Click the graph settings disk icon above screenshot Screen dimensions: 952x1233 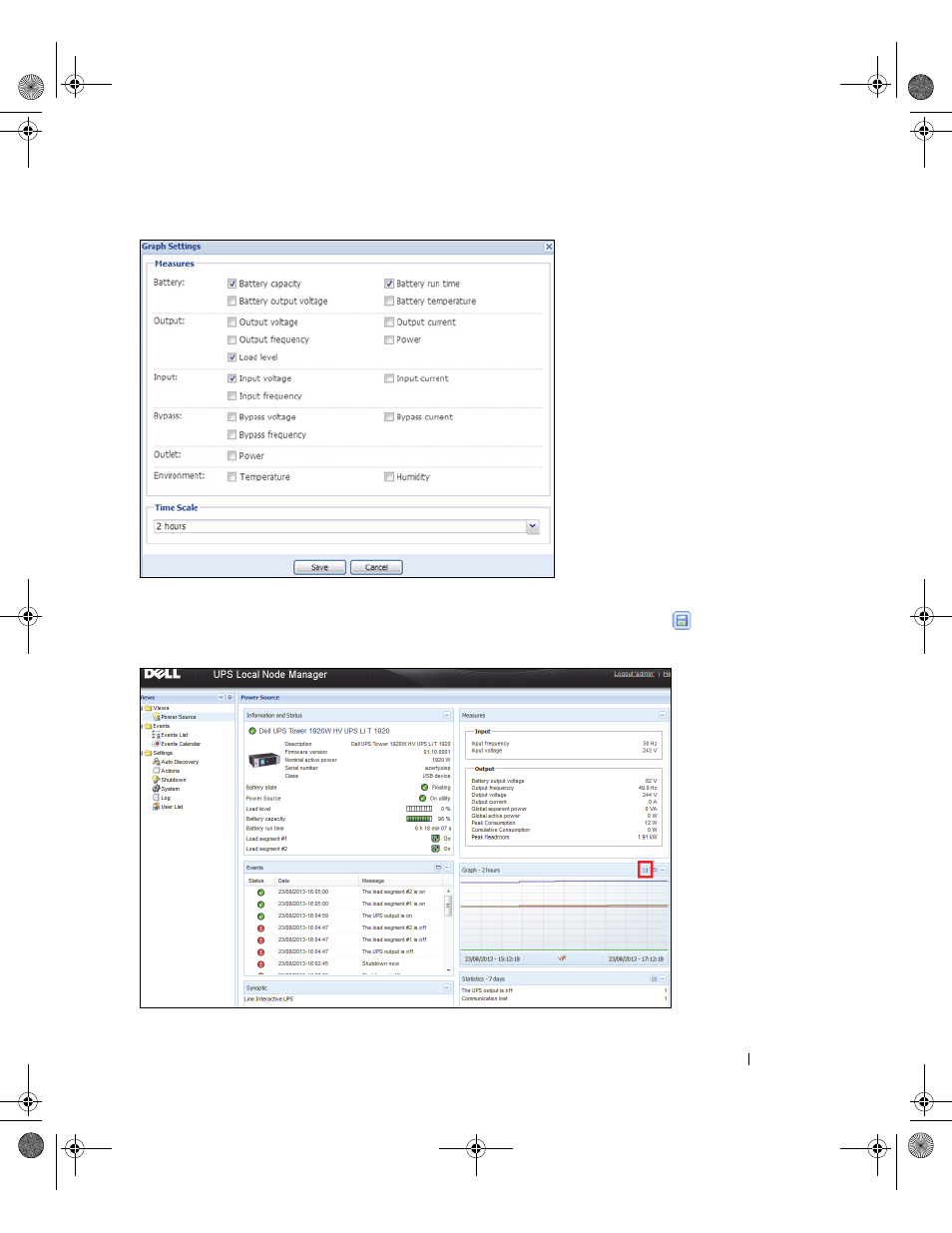tap(682, 621)
